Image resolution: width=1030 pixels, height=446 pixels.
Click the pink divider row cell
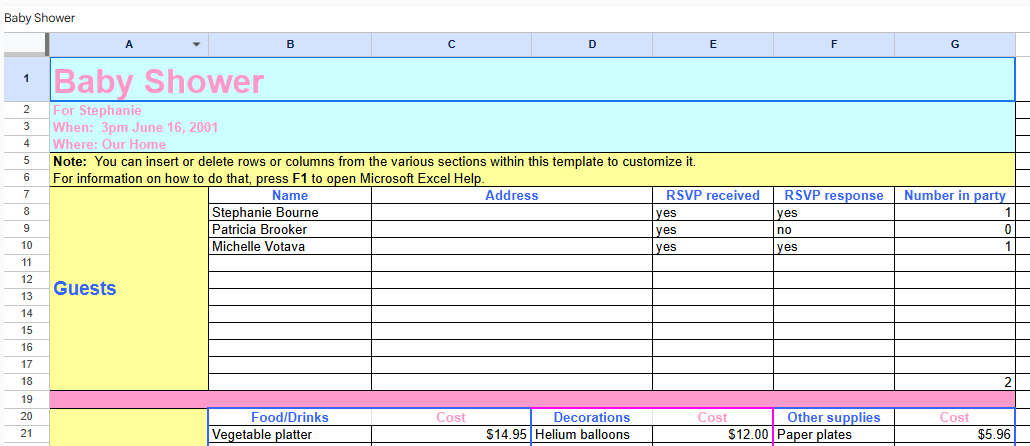point(532,399)
